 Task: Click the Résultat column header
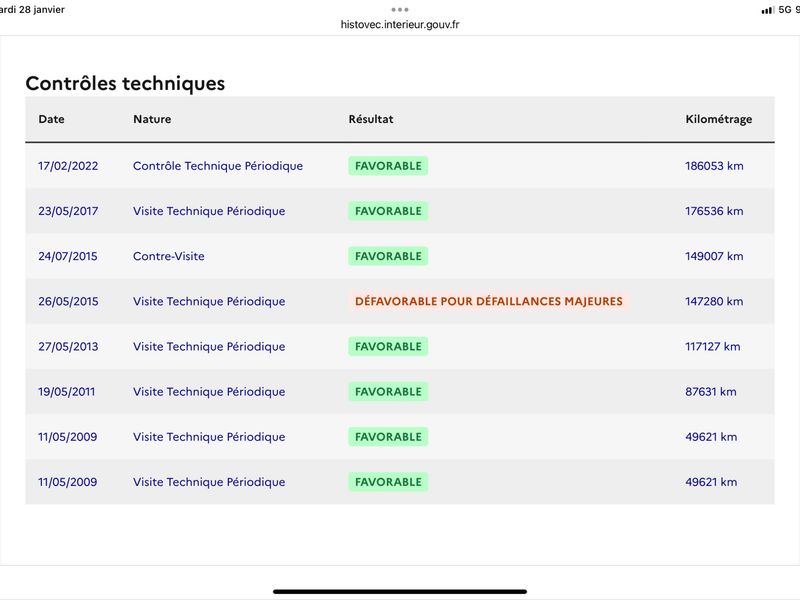point(371,119)
